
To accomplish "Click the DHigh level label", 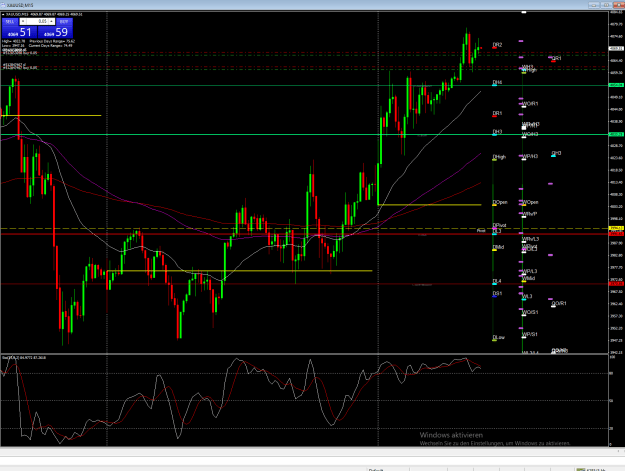I will coord(499,157).
